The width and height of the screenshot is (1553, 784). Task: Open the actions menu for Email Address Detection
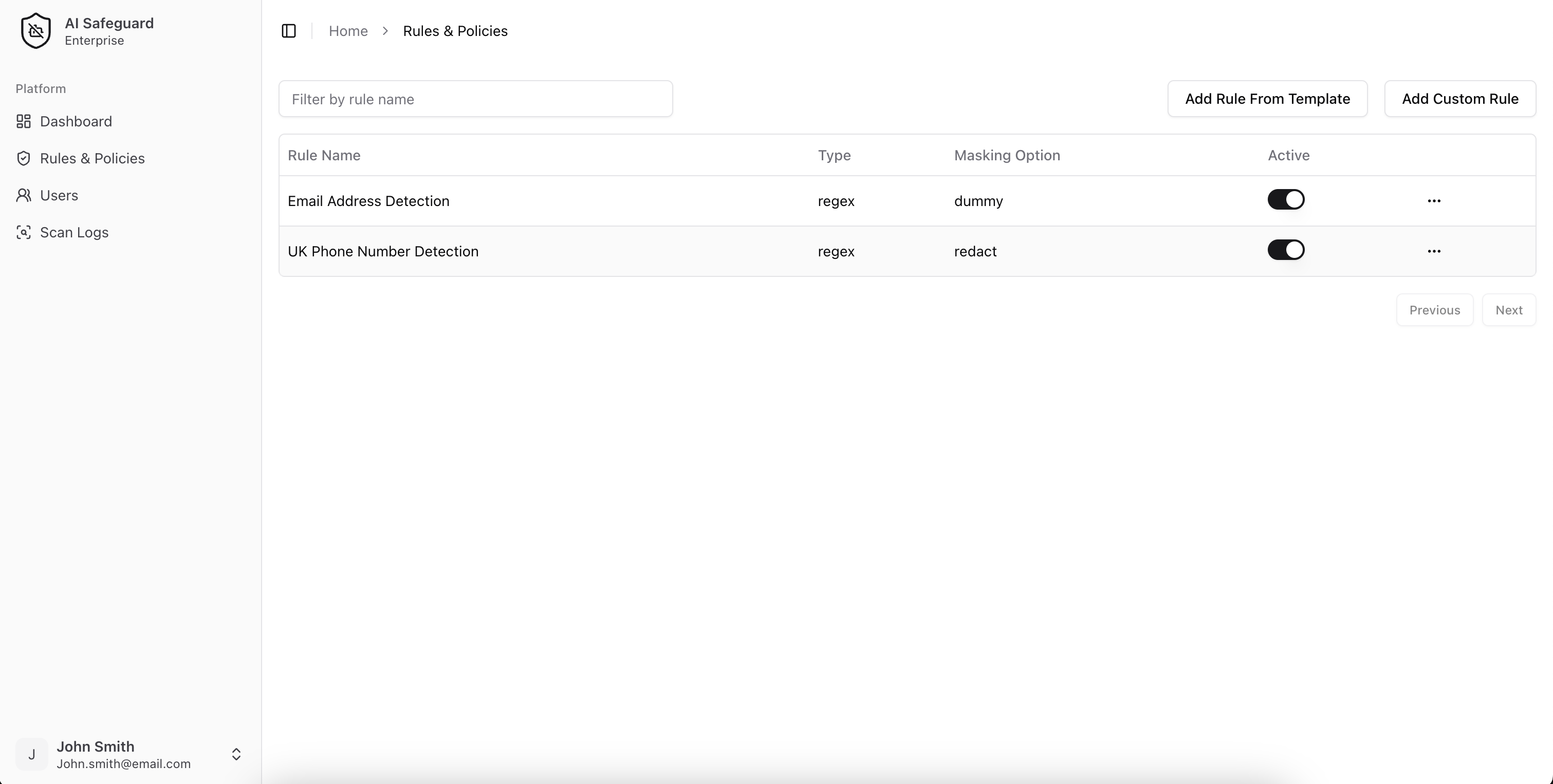pos(1434,201)
